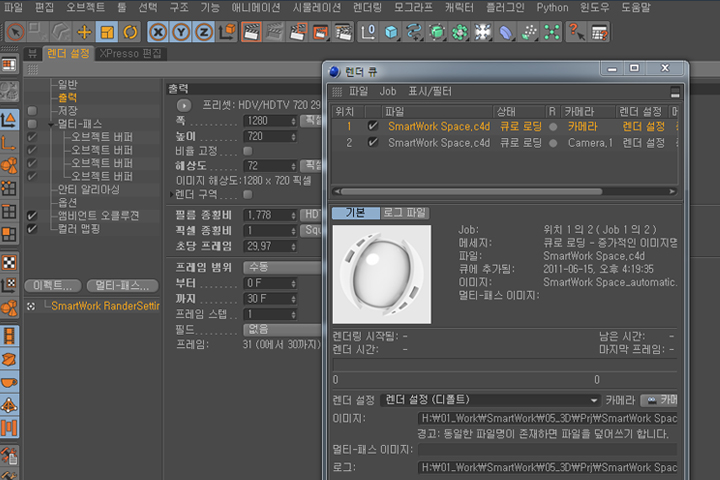Open the Python menu
This screenshot has height=480, width=720.
pos(552,8)
